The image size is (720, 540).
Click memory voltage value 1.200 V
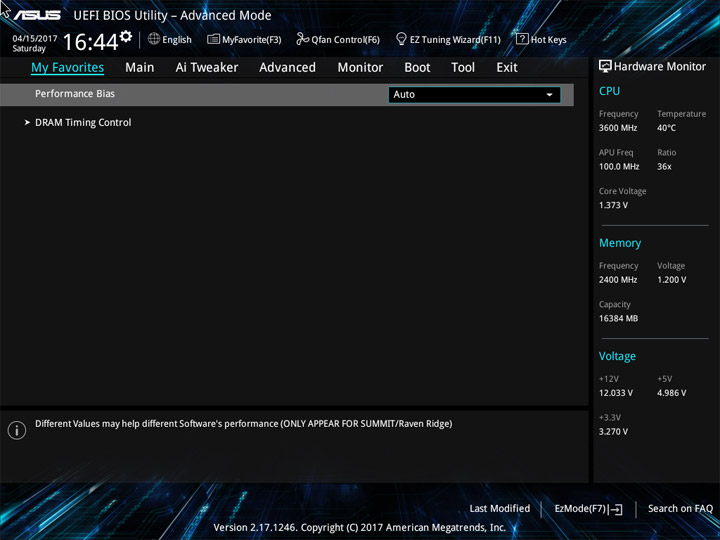click(x=672, y=280)
